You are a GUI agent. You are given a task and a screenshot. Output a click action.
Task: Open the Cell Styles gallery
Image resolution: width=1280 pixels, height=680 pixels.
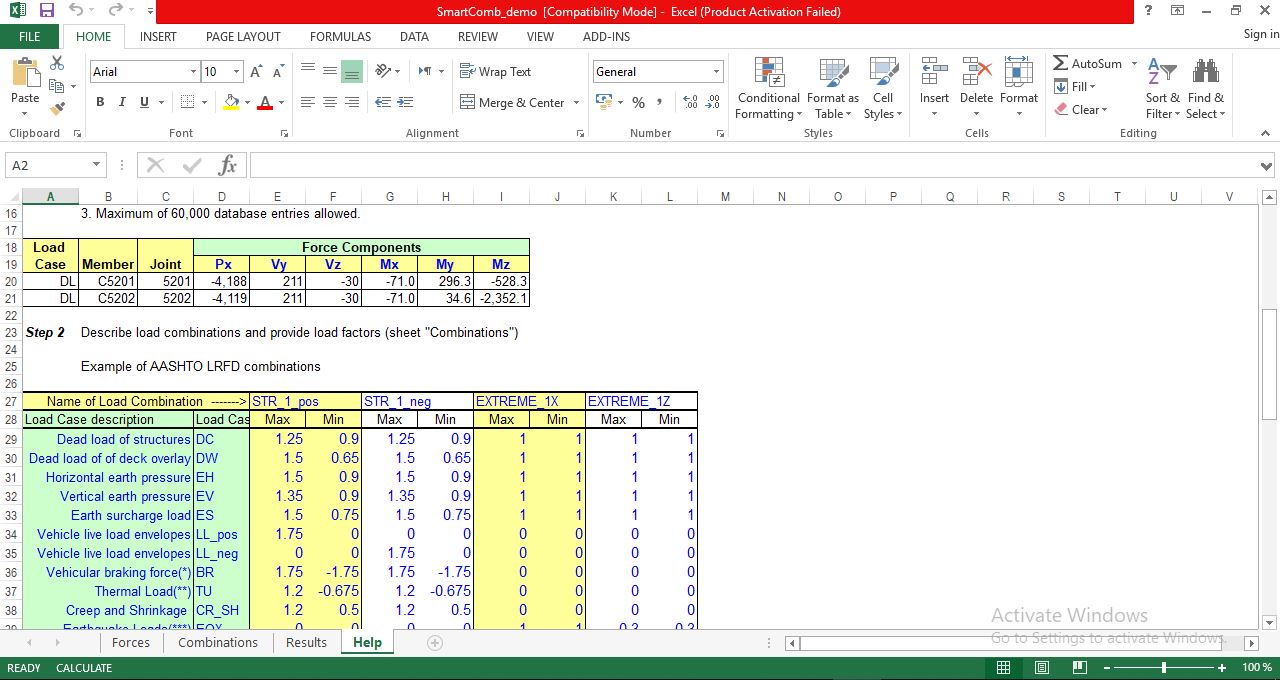point(882,88)
